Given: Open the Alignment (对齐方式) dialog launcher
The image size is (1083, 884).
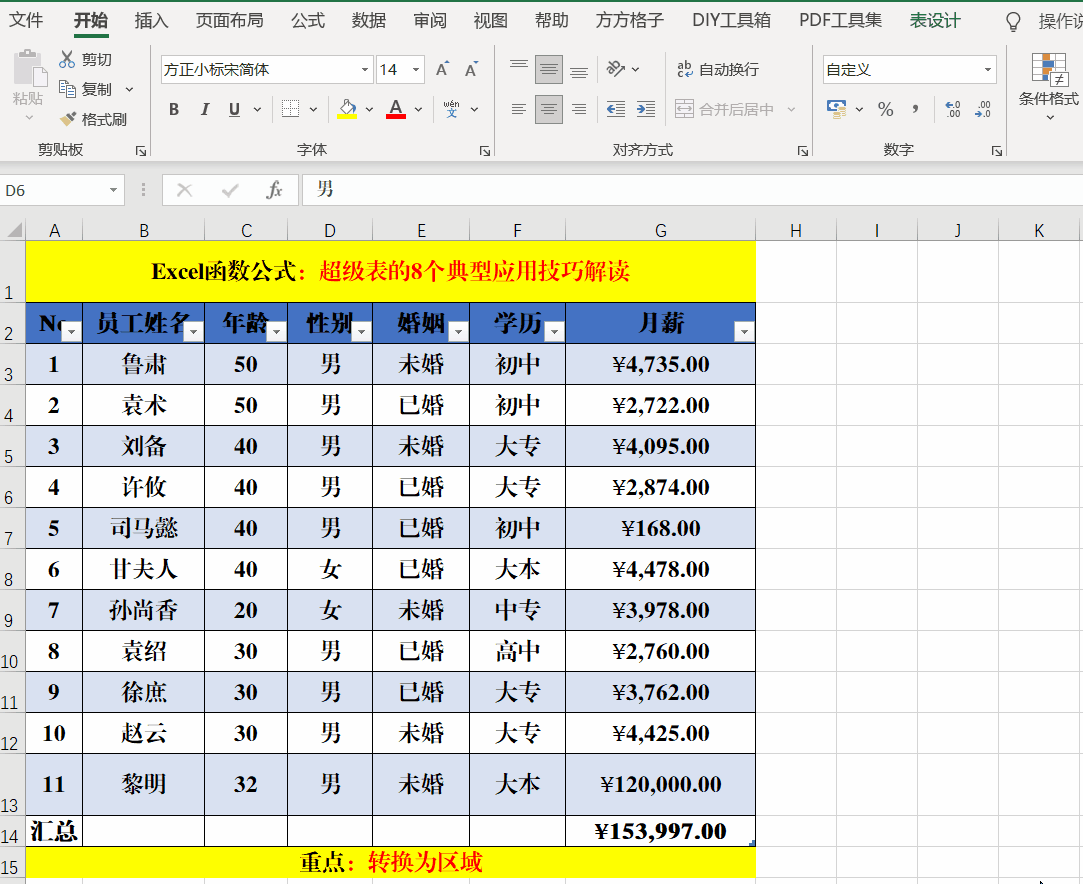Looking at the screenshot, I should 803,151.
